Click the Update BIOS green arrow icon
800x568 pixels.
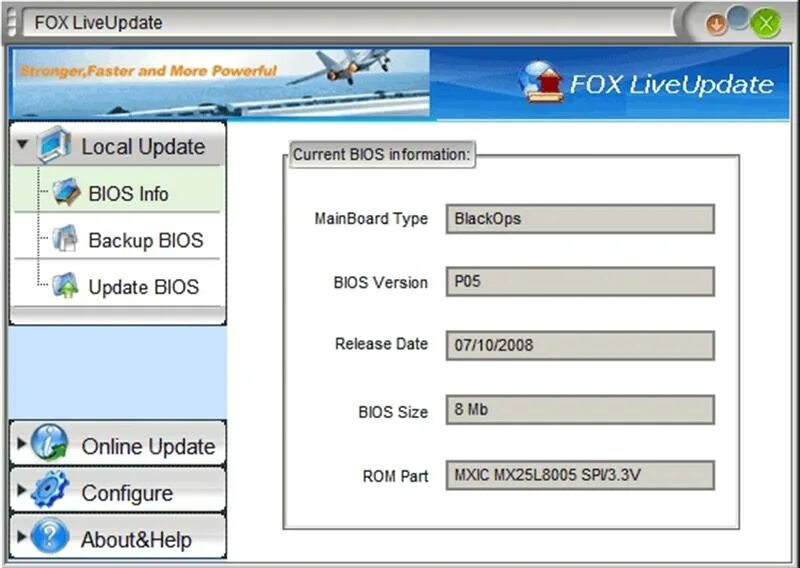65,285
